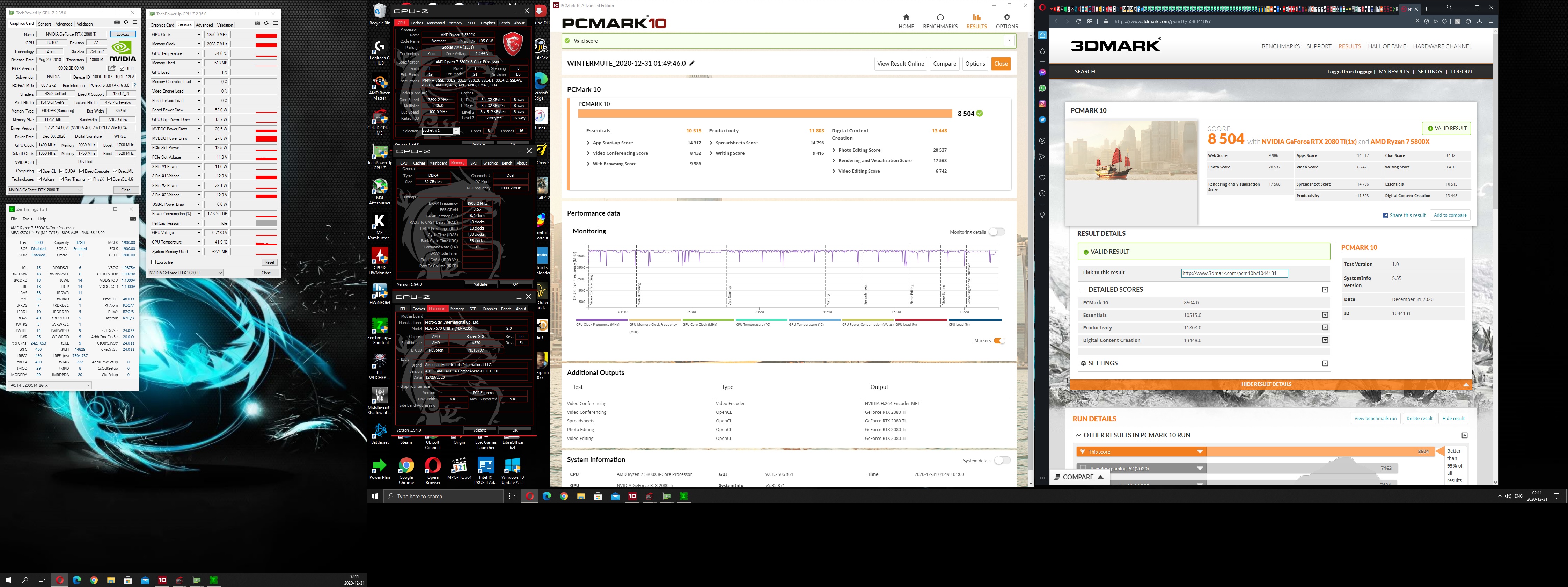
Task: Select SPD tab in CPU-Z Memory window
Action: (474, 163)
